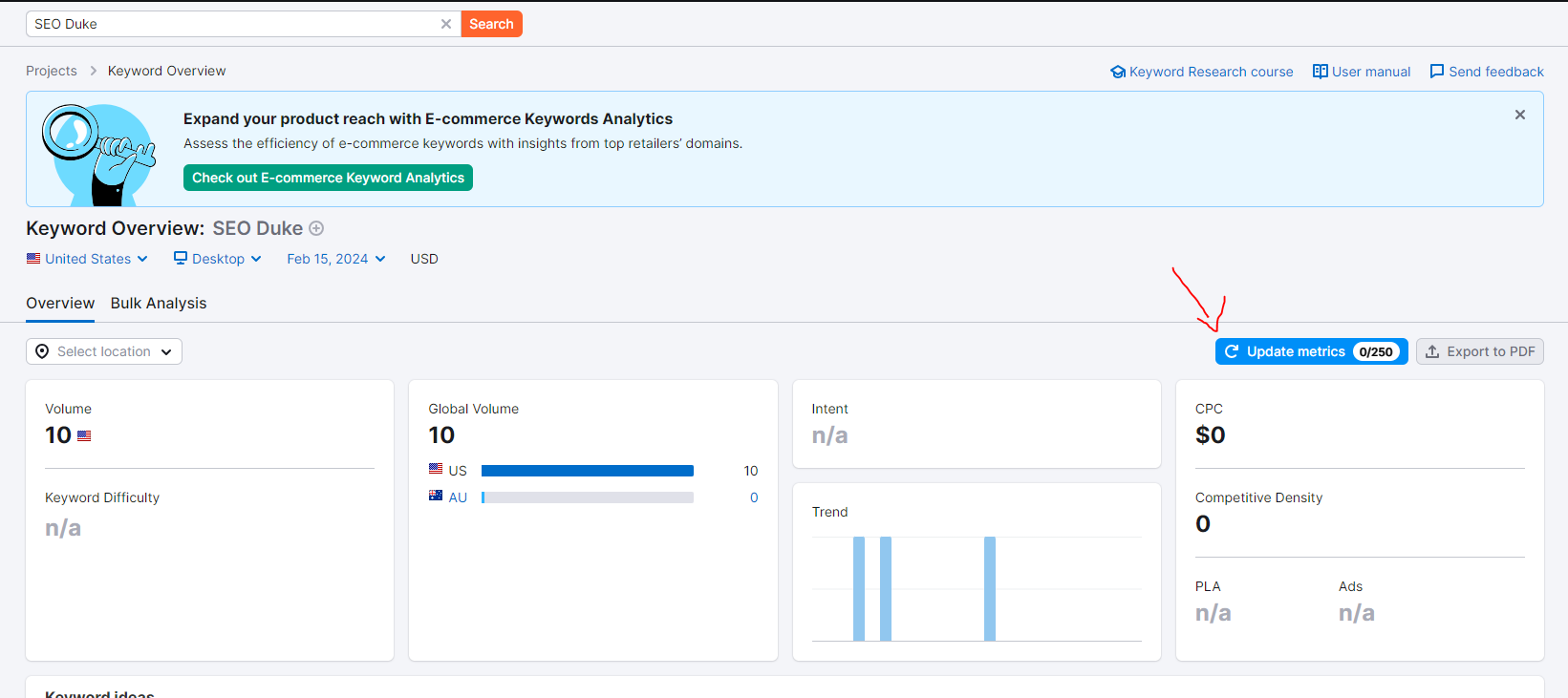
Task: Click the Keyword Difficulty label
Action: 102,497
